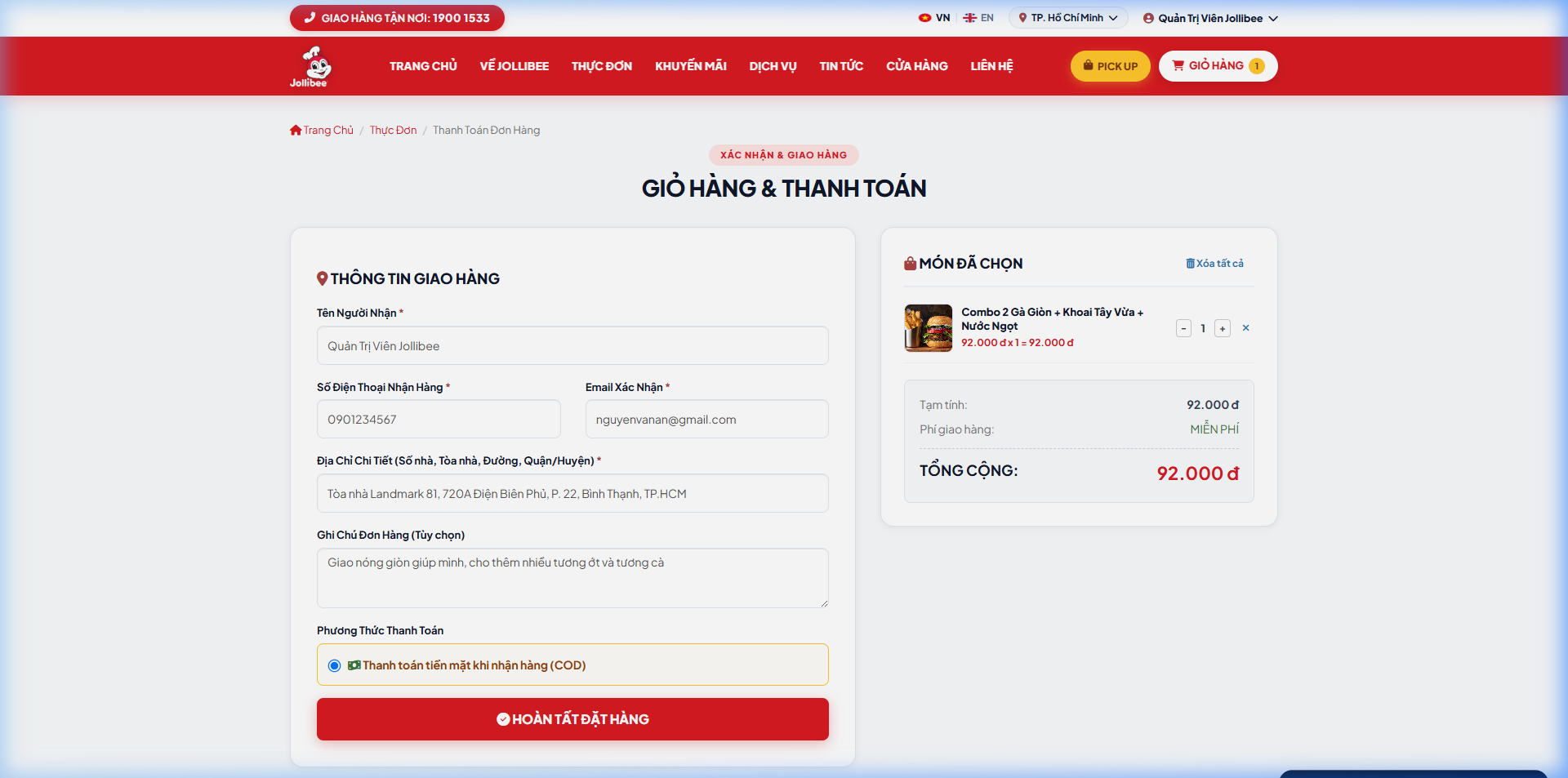
Task: Focus the detailed address input field
Action: 572,494
